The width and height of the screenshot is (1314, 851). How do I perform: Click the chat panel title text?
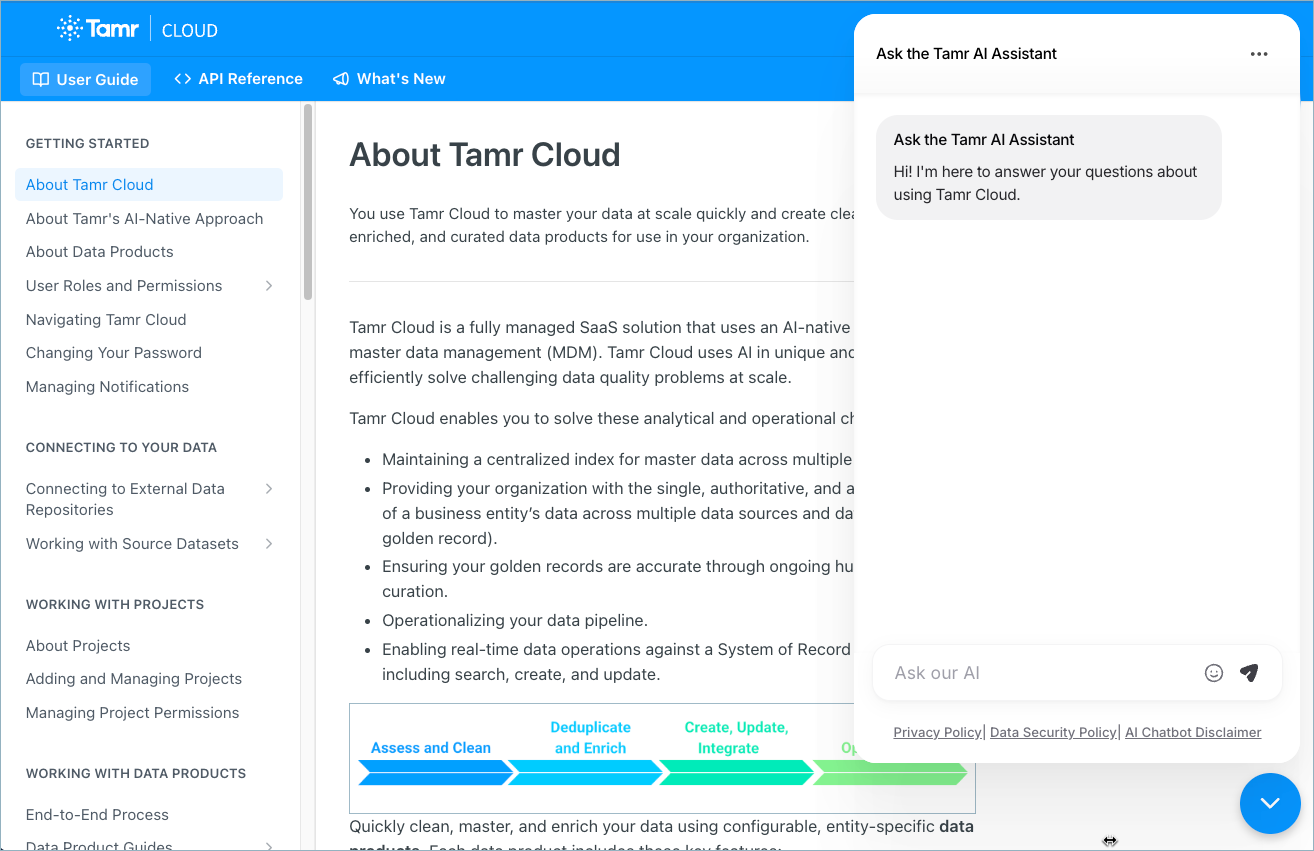pos(966,54)
